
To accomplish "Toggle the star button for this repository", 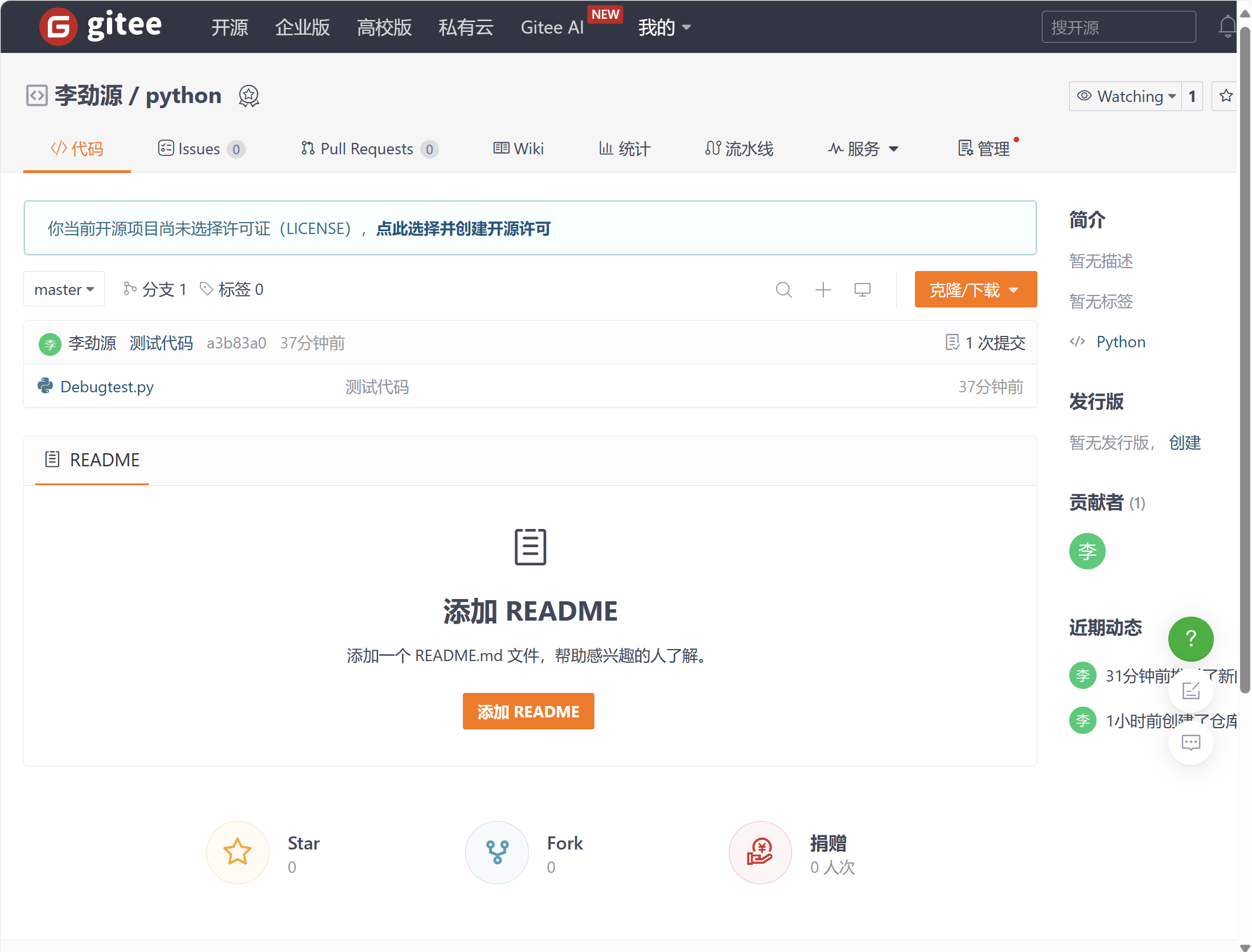I will 1226,96.
